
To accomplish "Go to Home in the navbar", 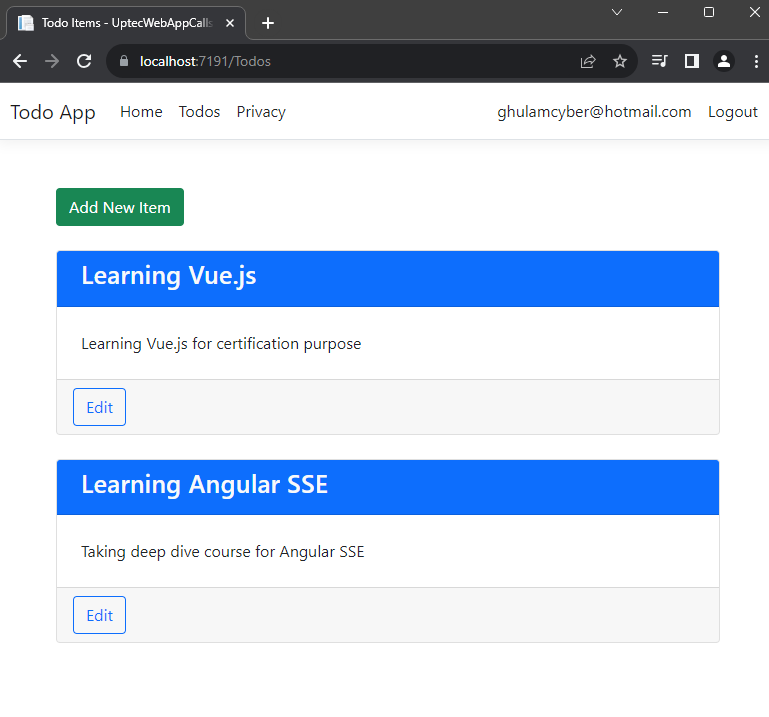I will click(141, 112).
